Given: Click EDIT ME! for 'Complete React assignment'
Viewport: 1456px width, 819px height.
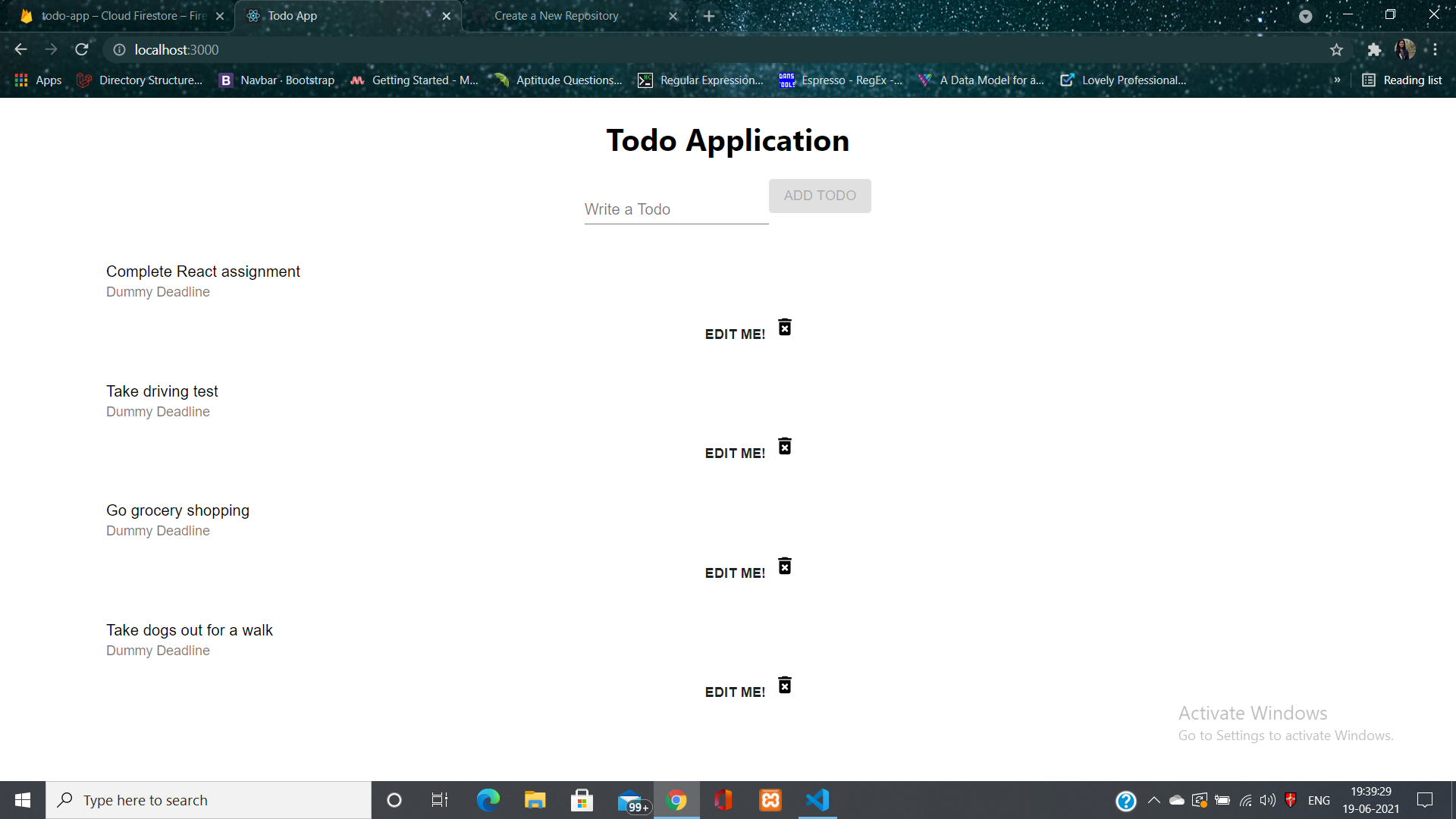Looking at the screenshot, I should [735, 333].
